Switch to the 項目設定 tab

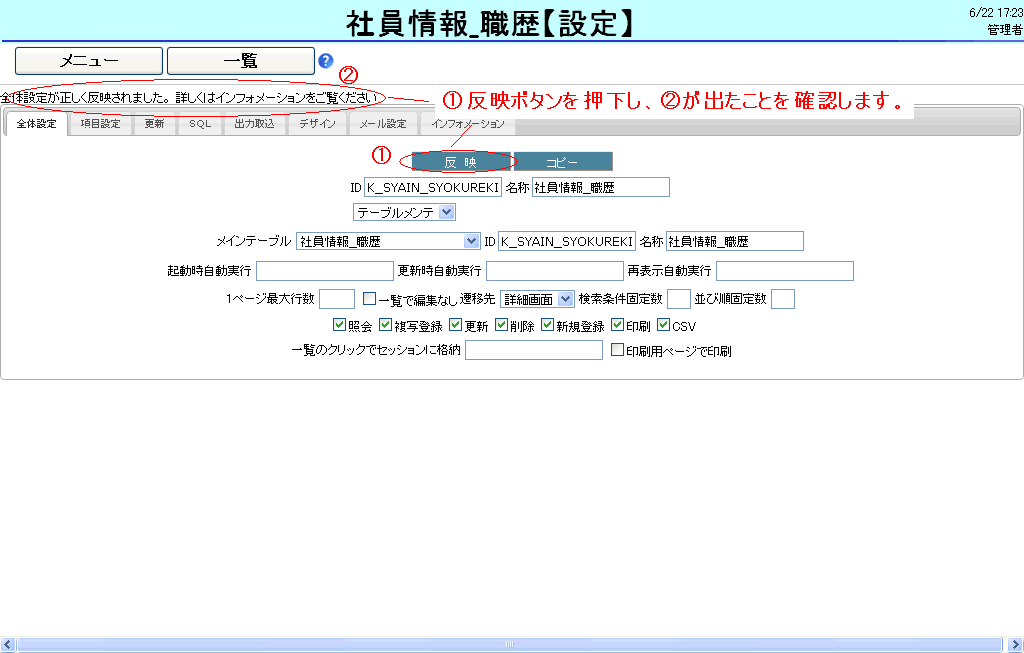(x=100, y=125)
